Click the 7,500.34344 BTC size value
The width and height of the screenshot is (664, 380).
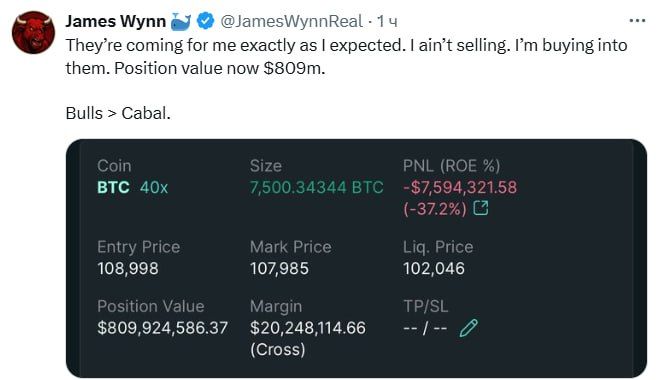[x=316, y=187]
